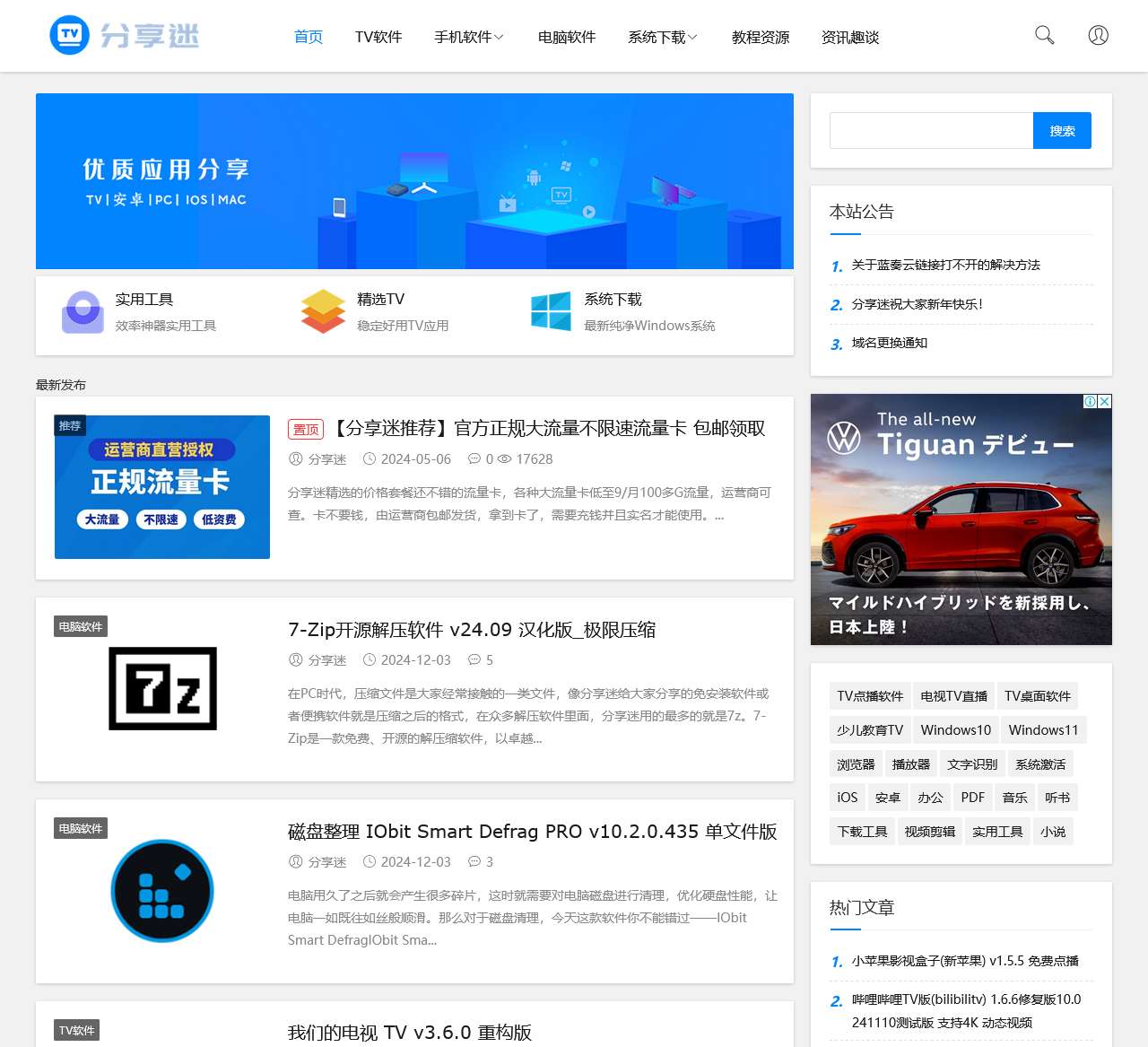
Task: Open search via the magnifier icon
Action: [1044, 35]
